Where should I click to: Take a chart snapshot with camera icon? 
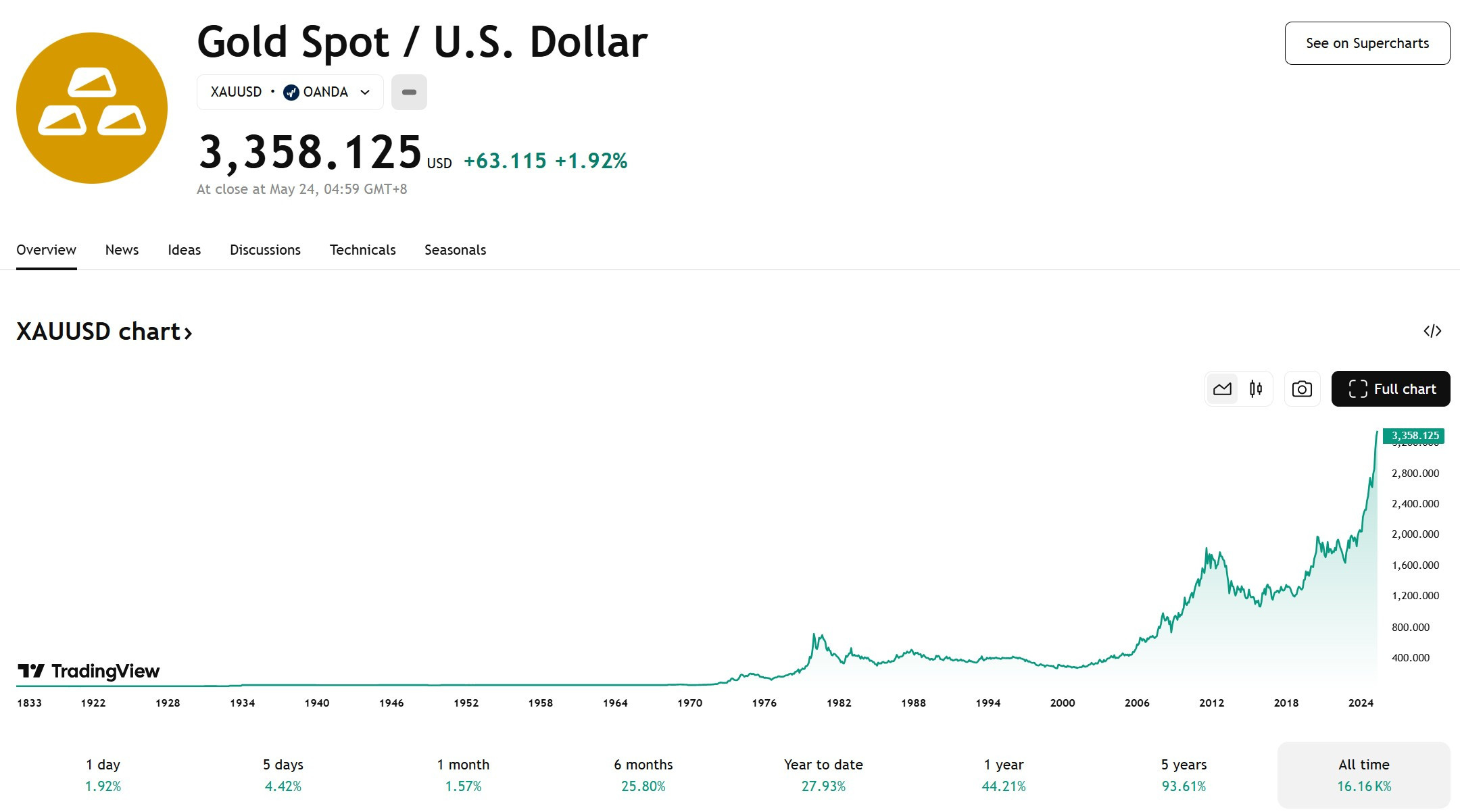pos(1302,389)
